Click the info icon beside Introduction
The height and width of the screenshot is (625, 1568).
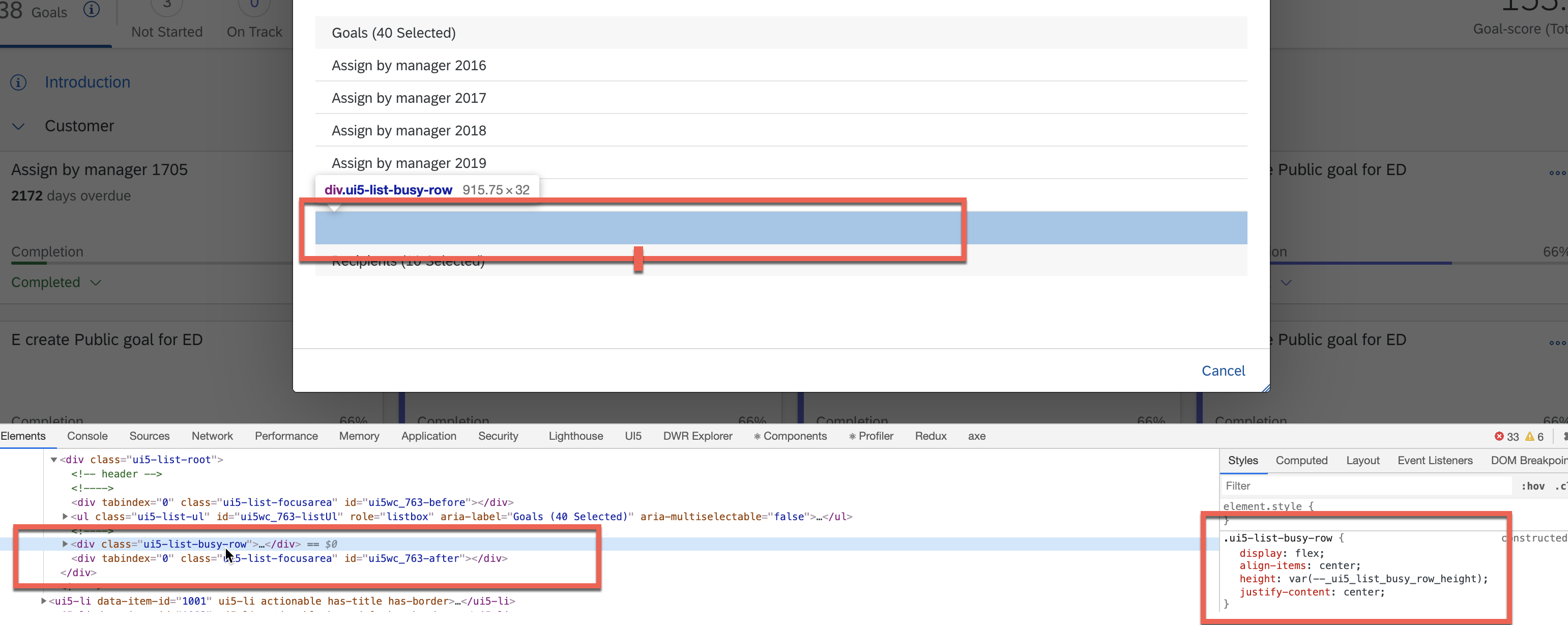click(x=18, y=82)
